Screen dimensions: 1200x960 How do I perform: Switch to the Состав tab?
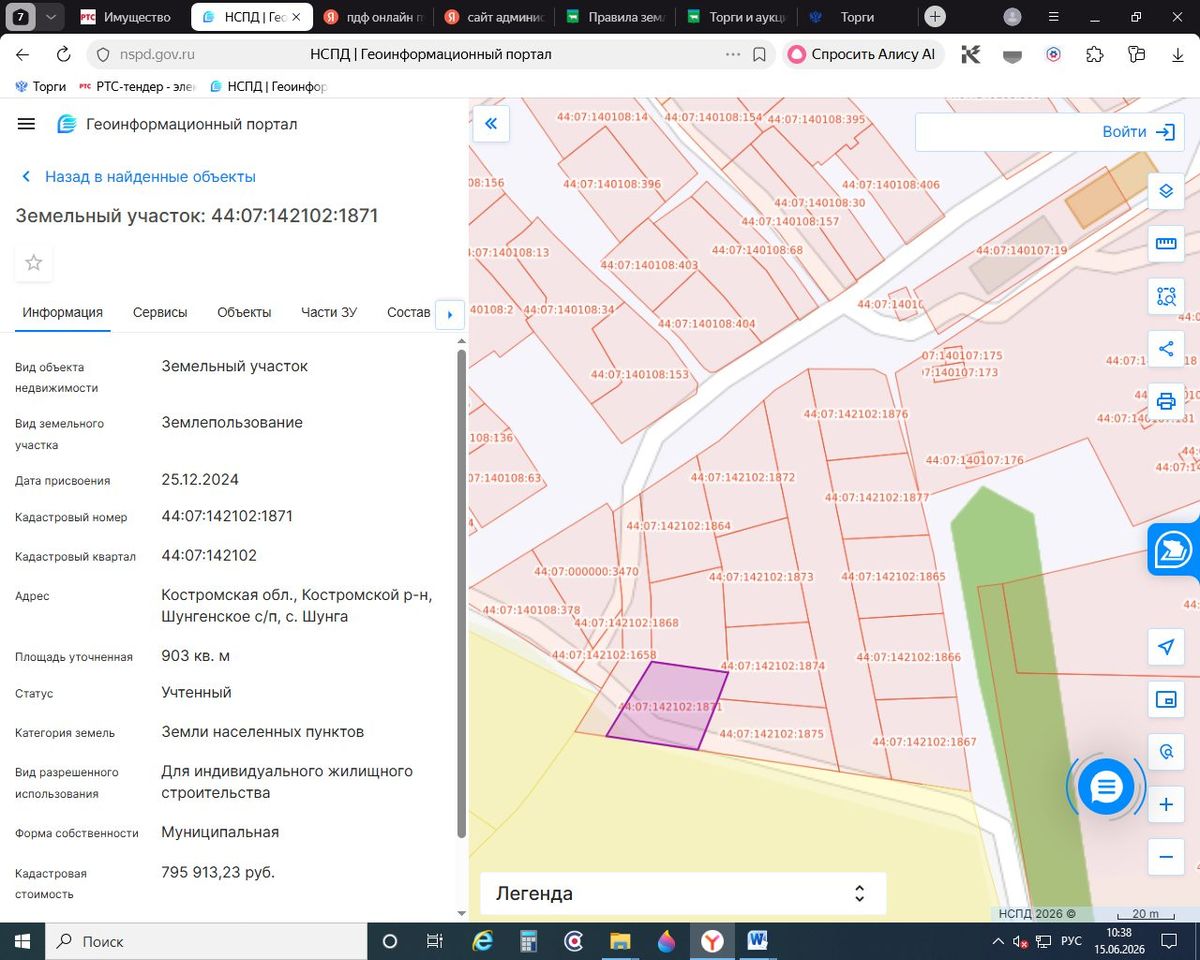pos(409,312)
